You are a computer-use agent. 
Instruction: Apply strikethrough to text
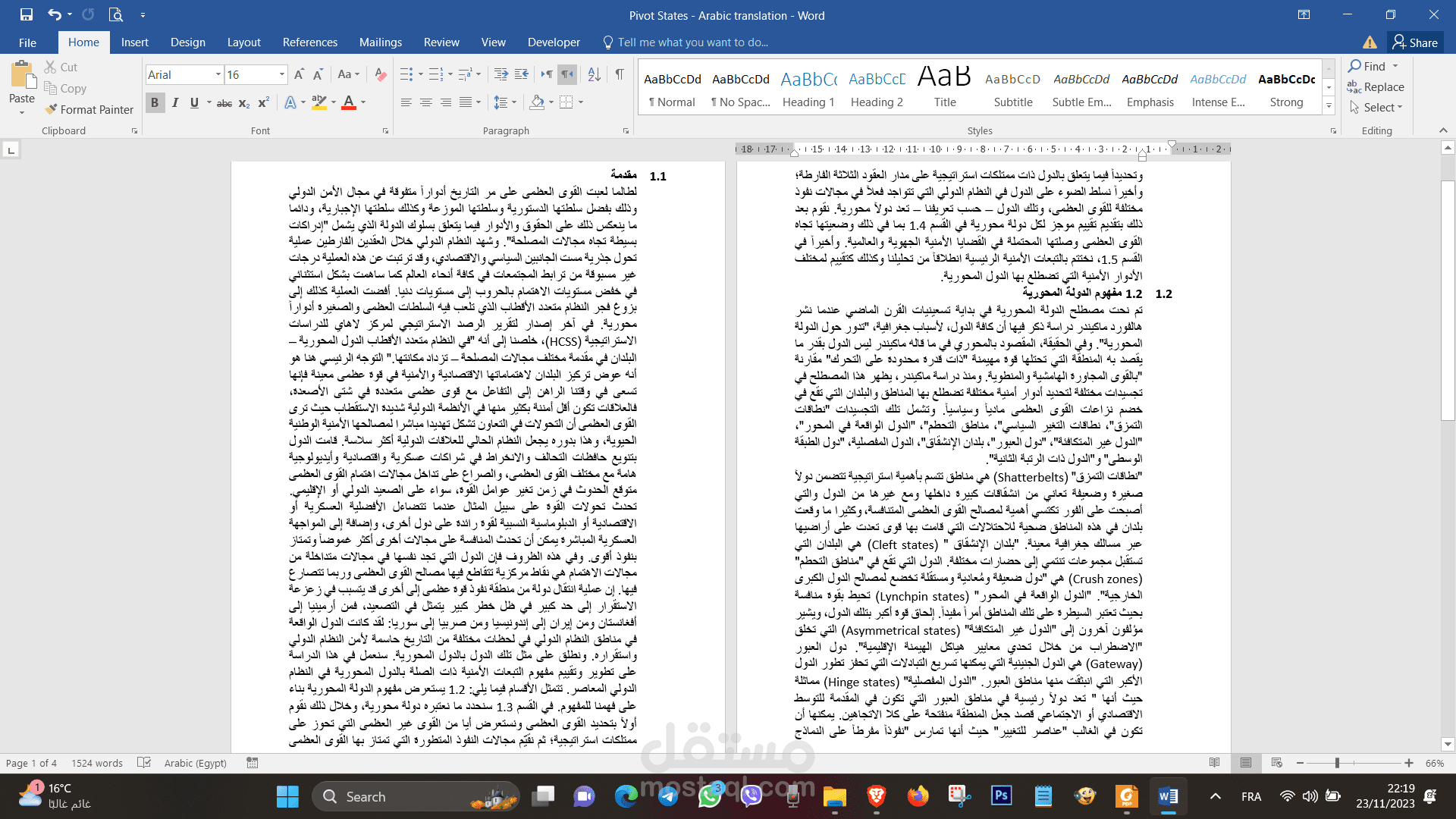click(224, 102)
